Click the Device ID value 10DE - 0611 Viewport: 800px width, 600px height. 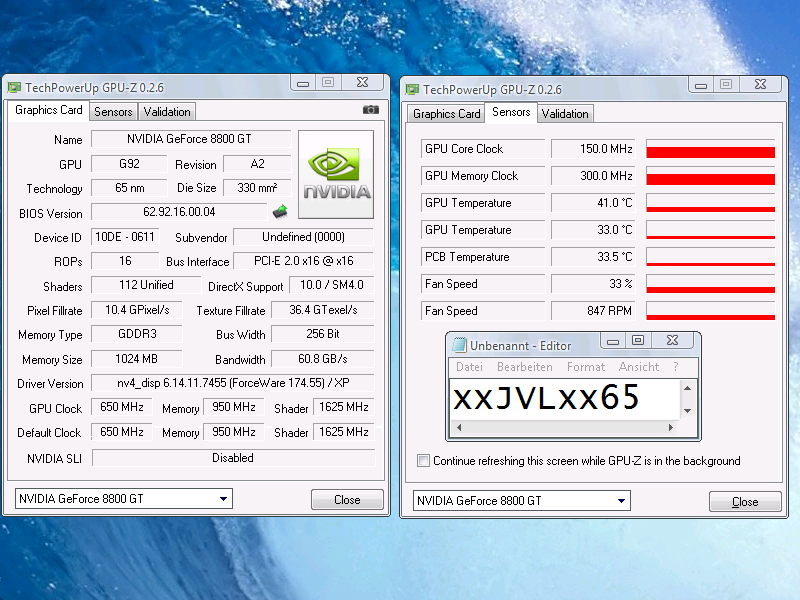[125, 237]
